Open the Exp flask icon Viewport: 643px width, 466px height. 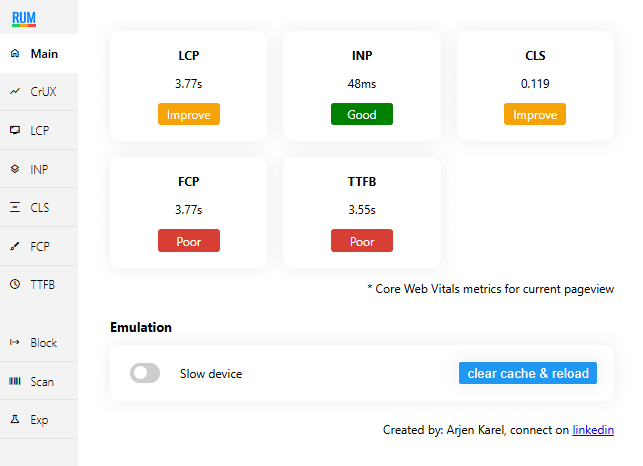[15, 419]
